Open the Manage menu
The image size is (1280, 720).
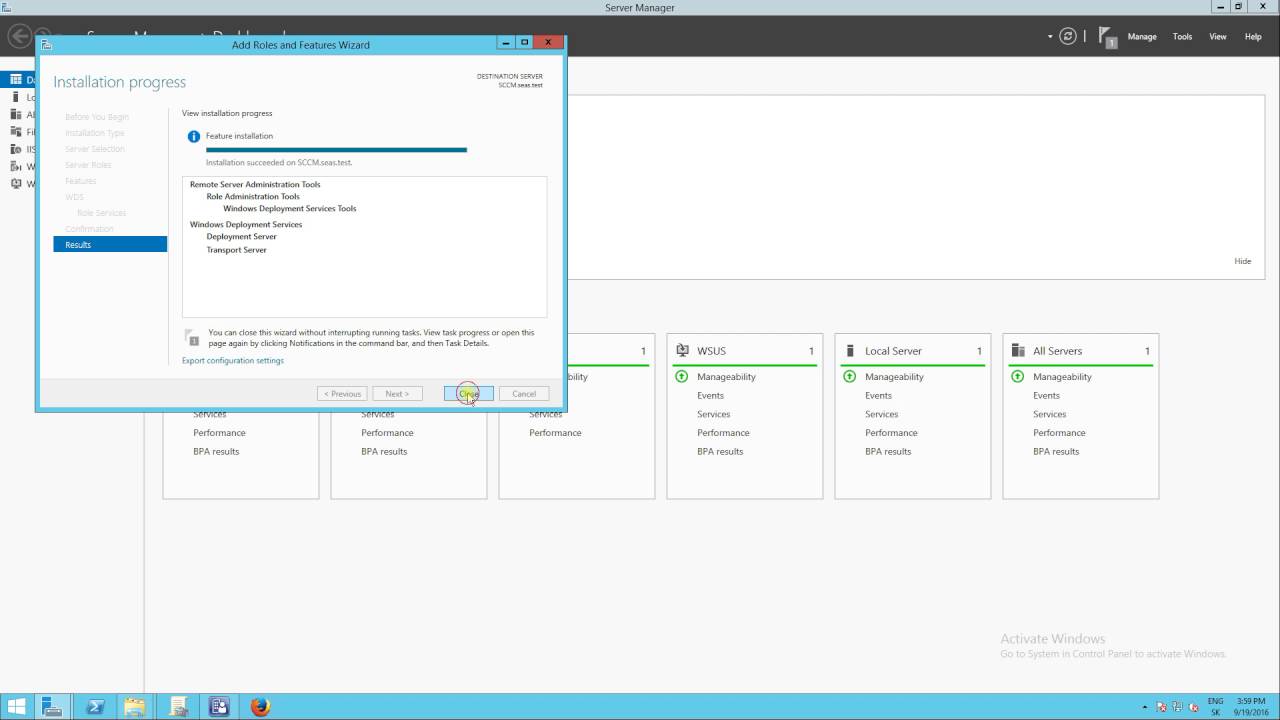point(1142,37)
